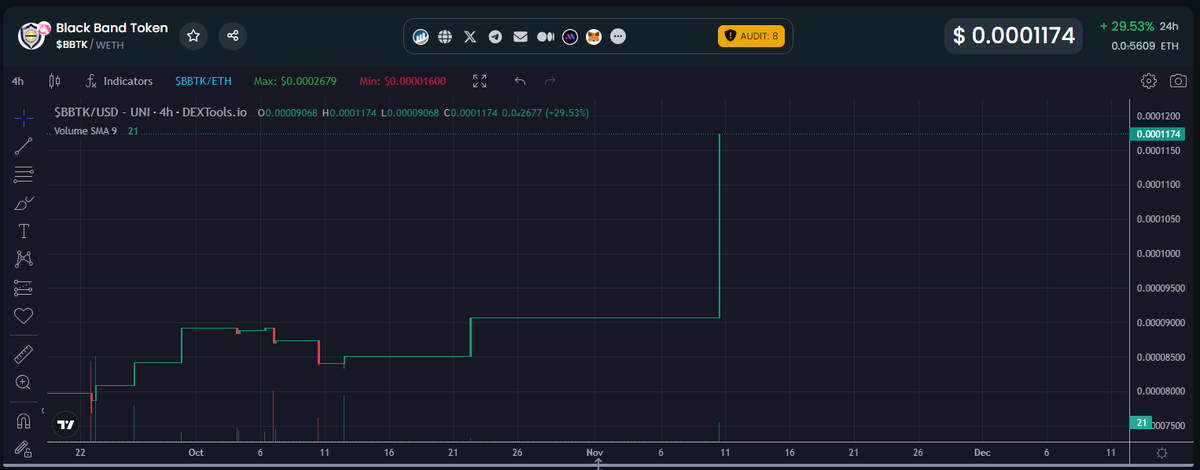
Task: Open the Fibonacci retracement tool
Action: (23, 175)
